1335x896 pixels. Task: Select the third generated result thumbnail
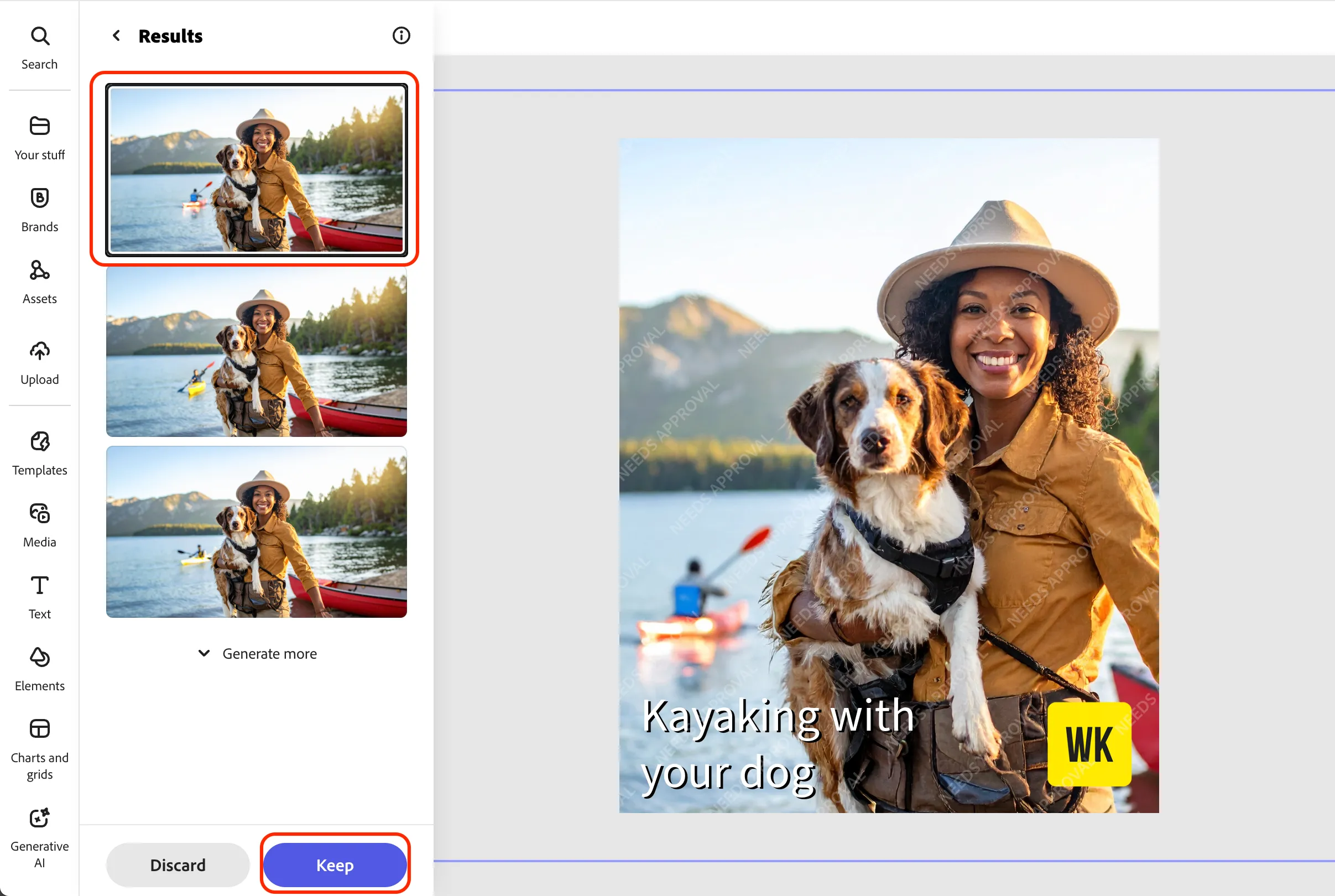[256, 532]
